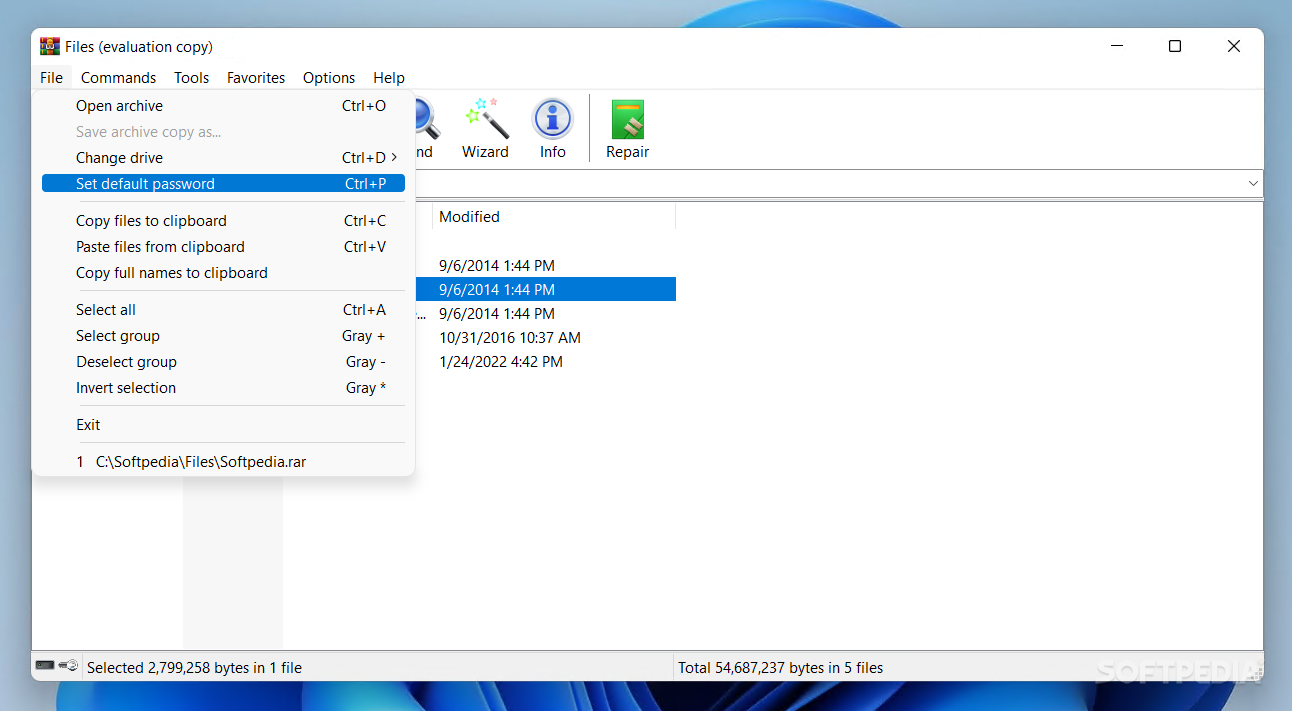1292x711 pixels.
Task: Open recent archive C:\Softpedia\Files\Softpedia.rar
Action: (x=223, y=462)
